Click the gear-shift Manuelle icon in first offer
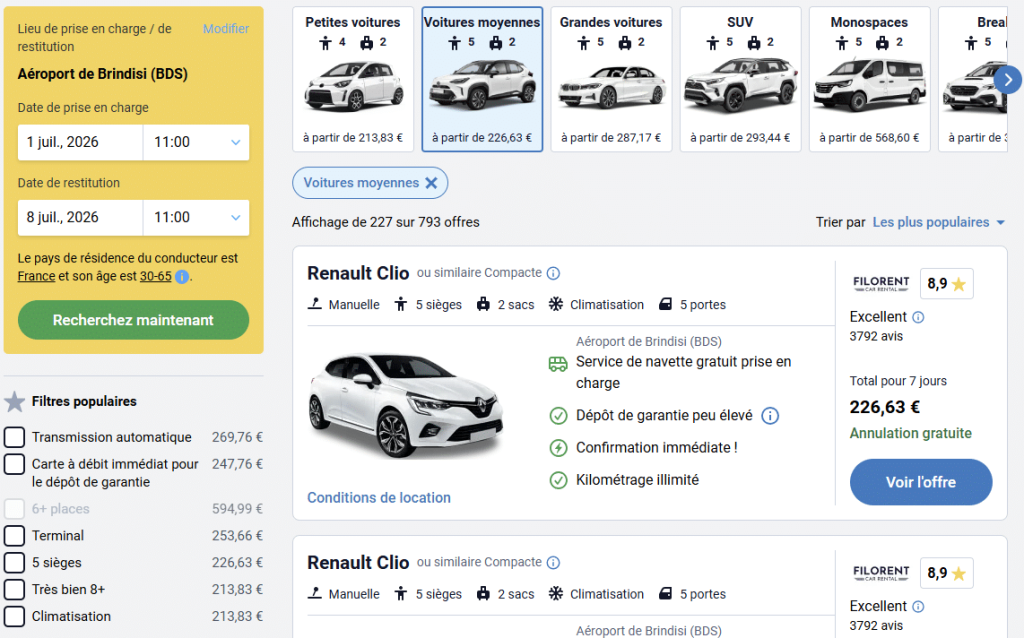Image resolution: width=1024 pixels, height=638 pixels. (x=315, y=304)
